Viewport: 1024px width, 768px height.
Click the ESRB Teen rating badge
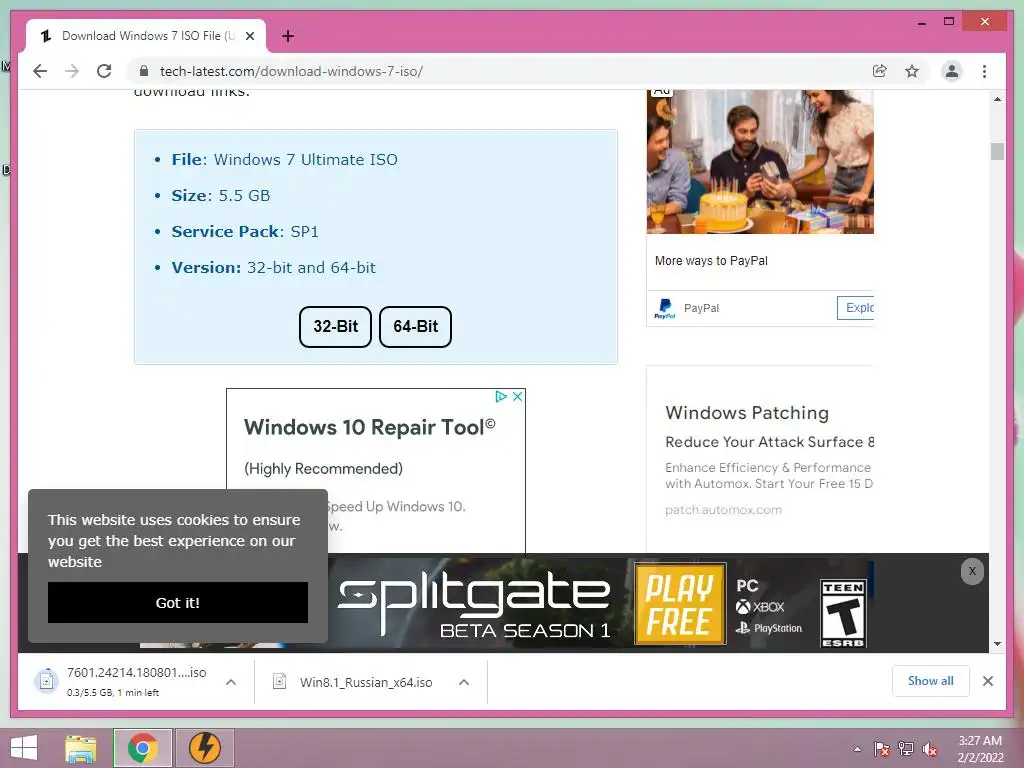click(x=843, y=613)
